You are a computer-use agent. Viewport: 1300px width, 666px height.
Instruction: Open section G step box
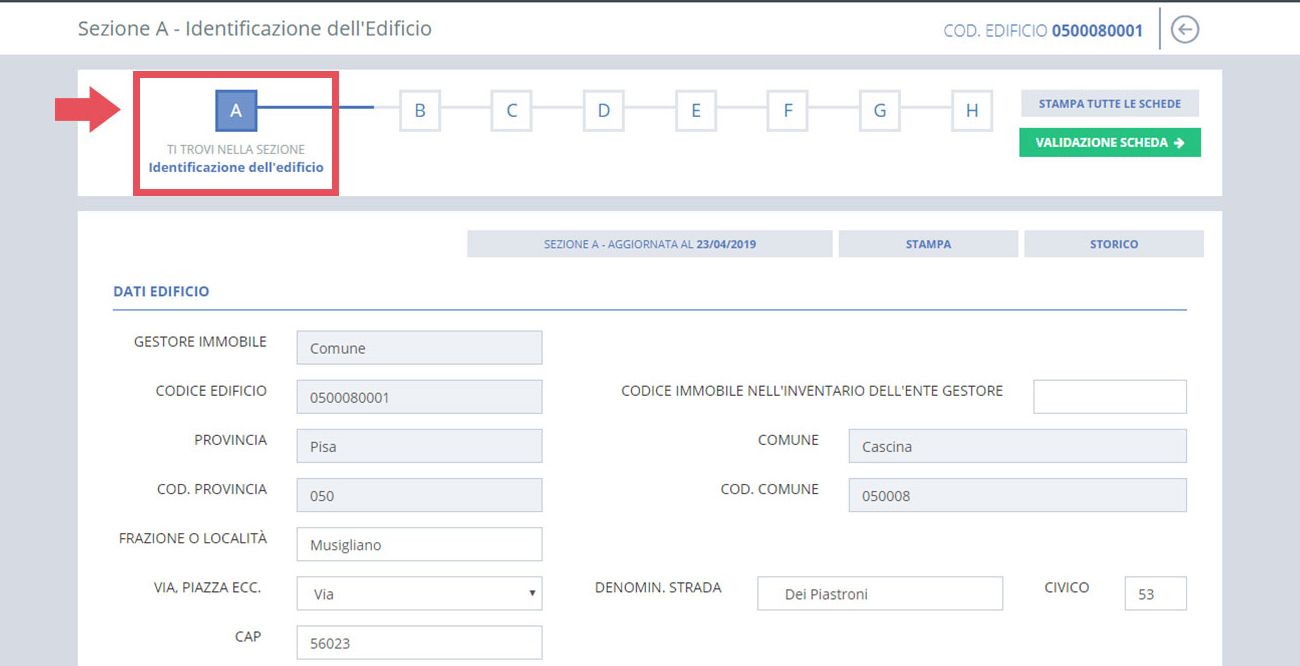point(879,110)
